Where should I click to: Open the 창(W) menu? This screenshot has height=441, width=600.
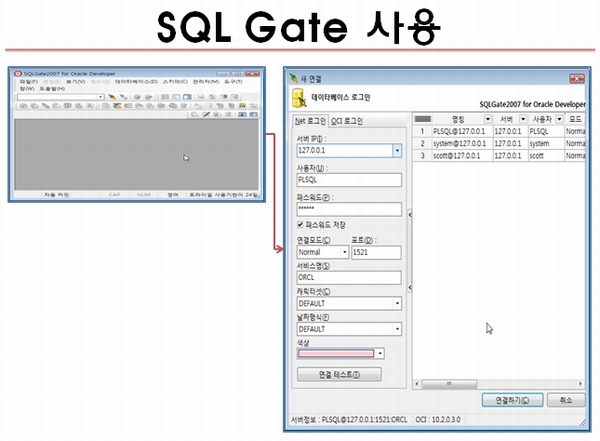point(27,89)
